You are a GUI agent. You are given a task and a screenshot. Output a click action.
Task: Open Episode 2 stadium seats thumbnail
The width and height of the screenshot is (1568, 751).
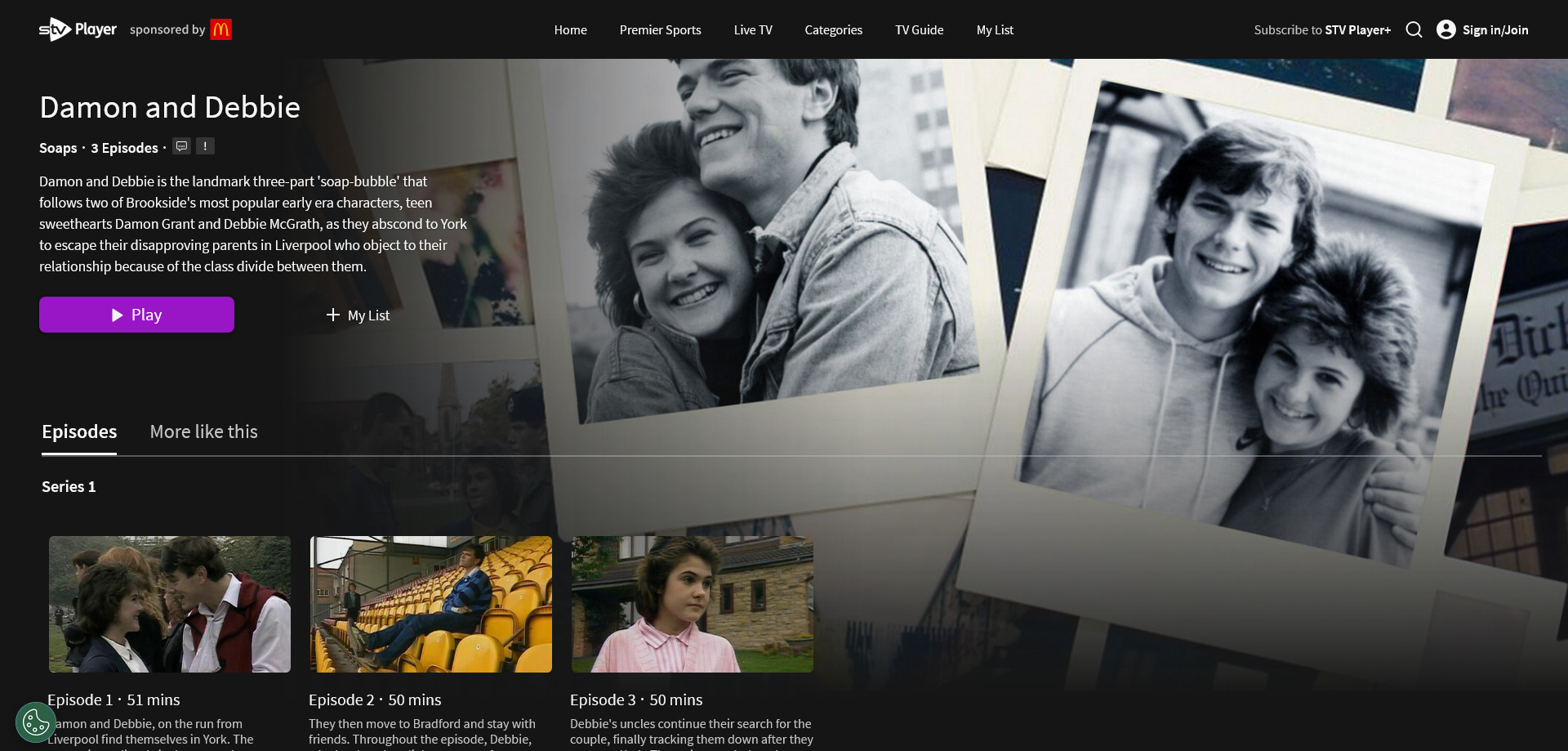430,604
